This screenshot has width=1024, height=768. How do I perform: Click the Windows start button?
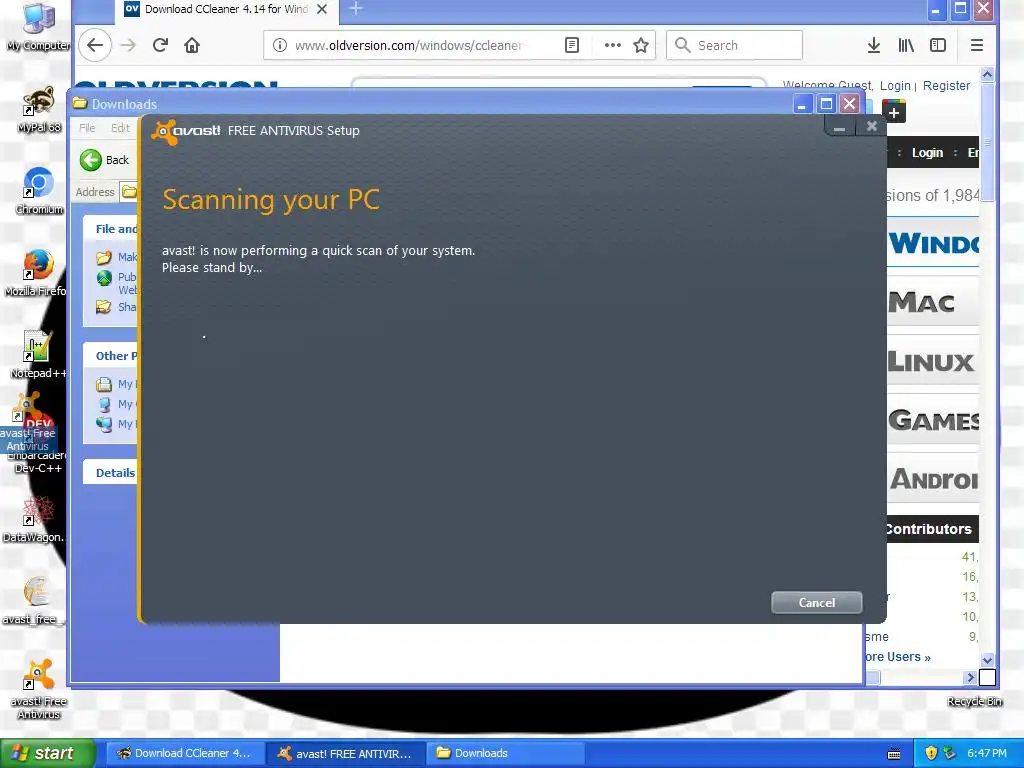[x=48, y=753]
